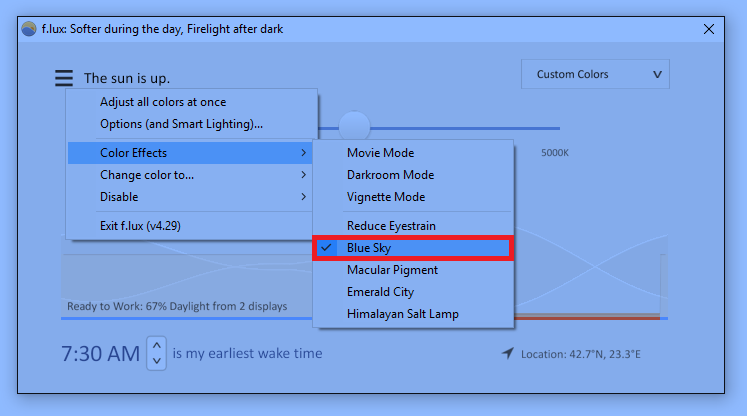
Task: Open the Custom Colors dropdown
Action: tap(595, 74)
